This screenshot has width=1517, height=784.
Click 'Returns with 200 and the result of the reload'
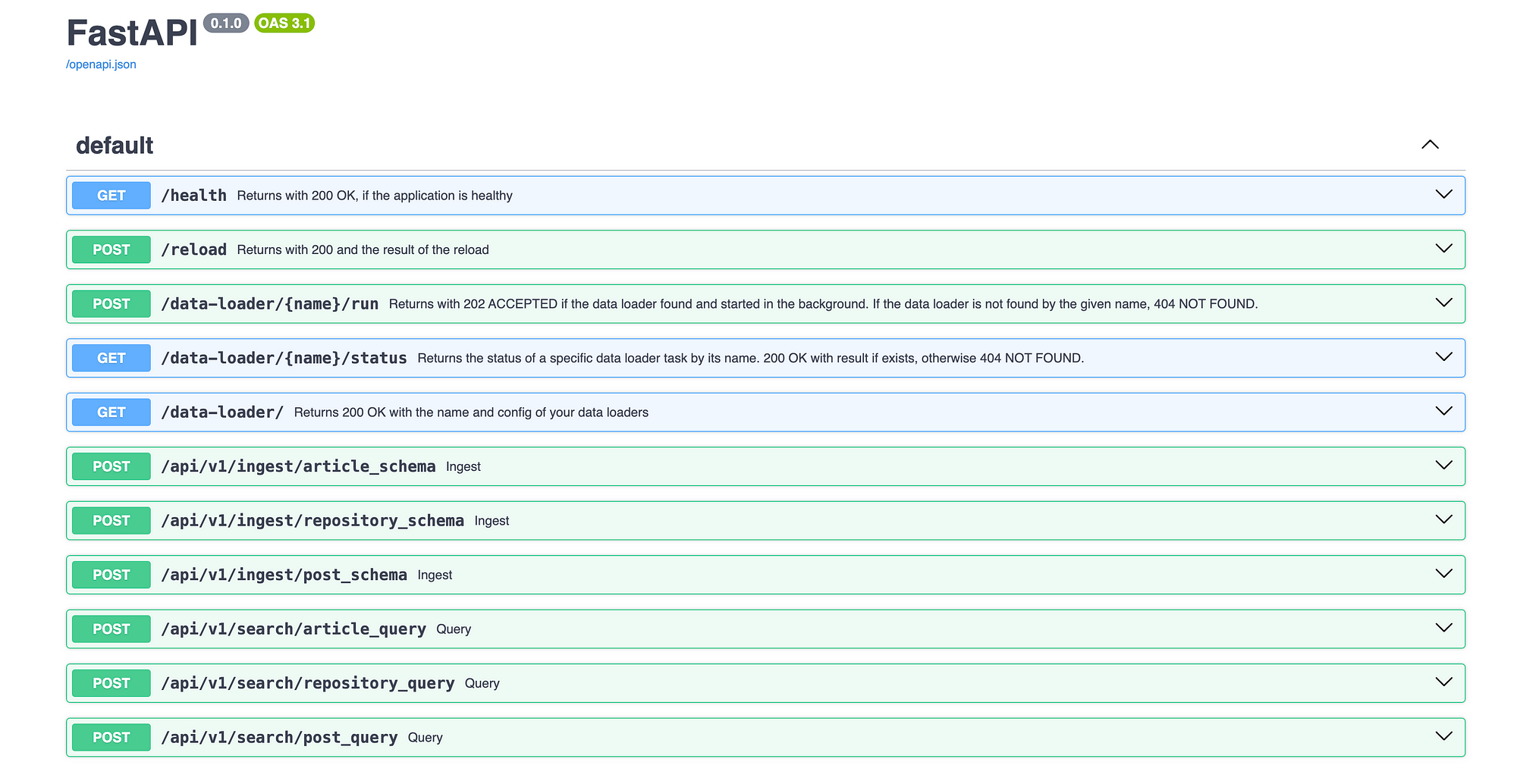coord(363,249)
